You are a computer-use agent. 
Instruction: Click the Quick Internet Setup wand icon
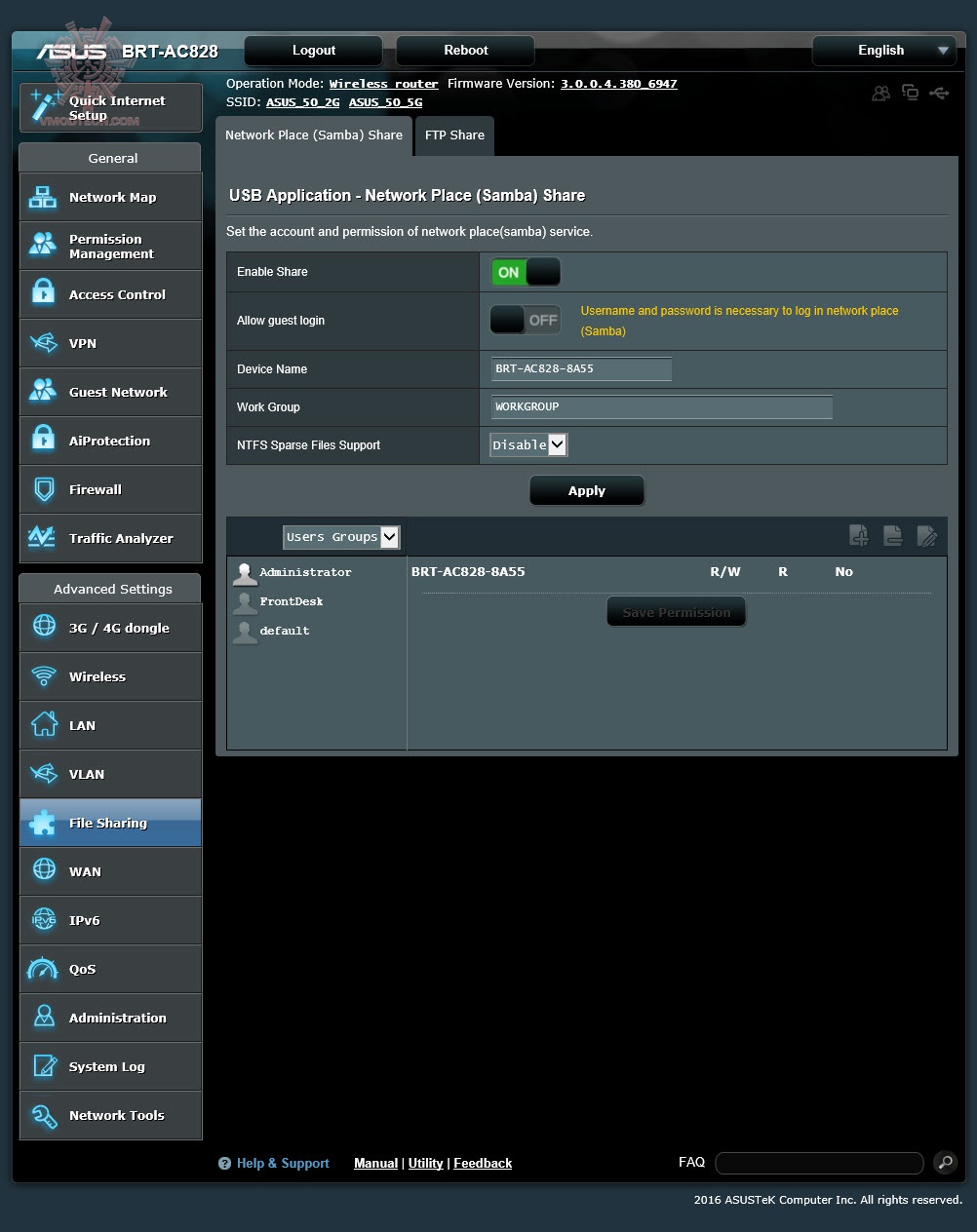45,104
